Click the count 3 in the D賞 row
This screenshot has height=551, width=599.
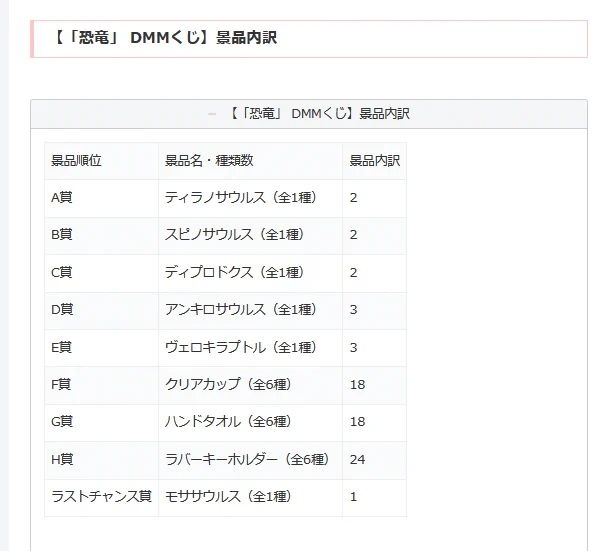pos(353,310)
